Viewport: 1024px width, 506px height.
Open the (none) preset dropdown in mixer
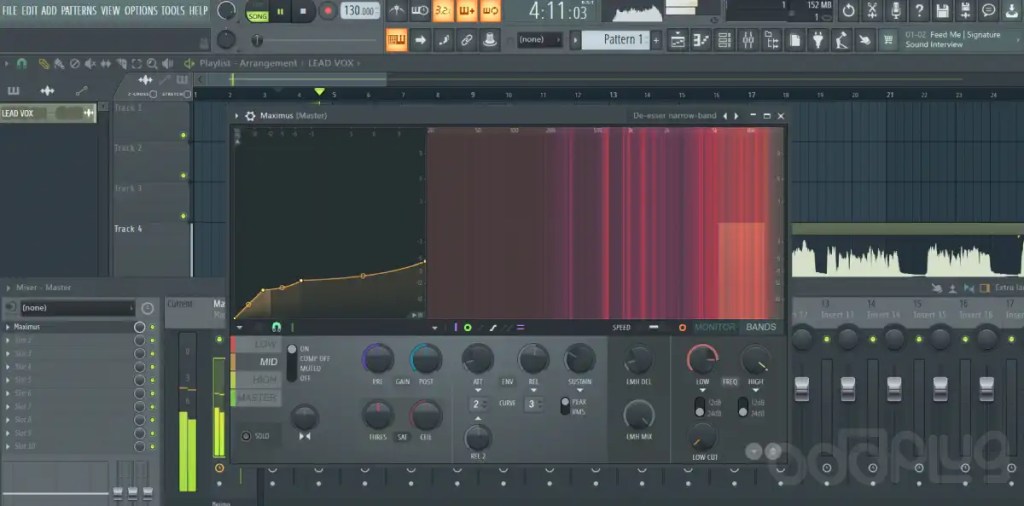tap(78, 308)
